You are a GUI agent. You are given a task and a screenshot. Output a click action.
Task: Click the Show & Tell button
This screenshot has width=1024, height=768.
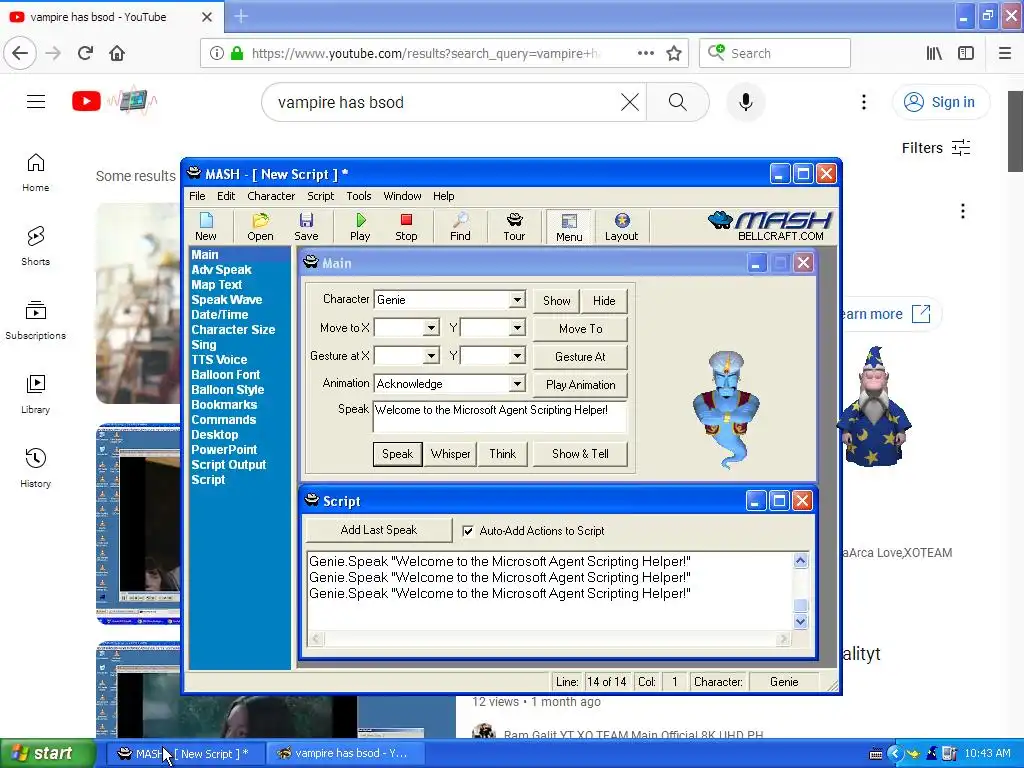tap(580, 454)
